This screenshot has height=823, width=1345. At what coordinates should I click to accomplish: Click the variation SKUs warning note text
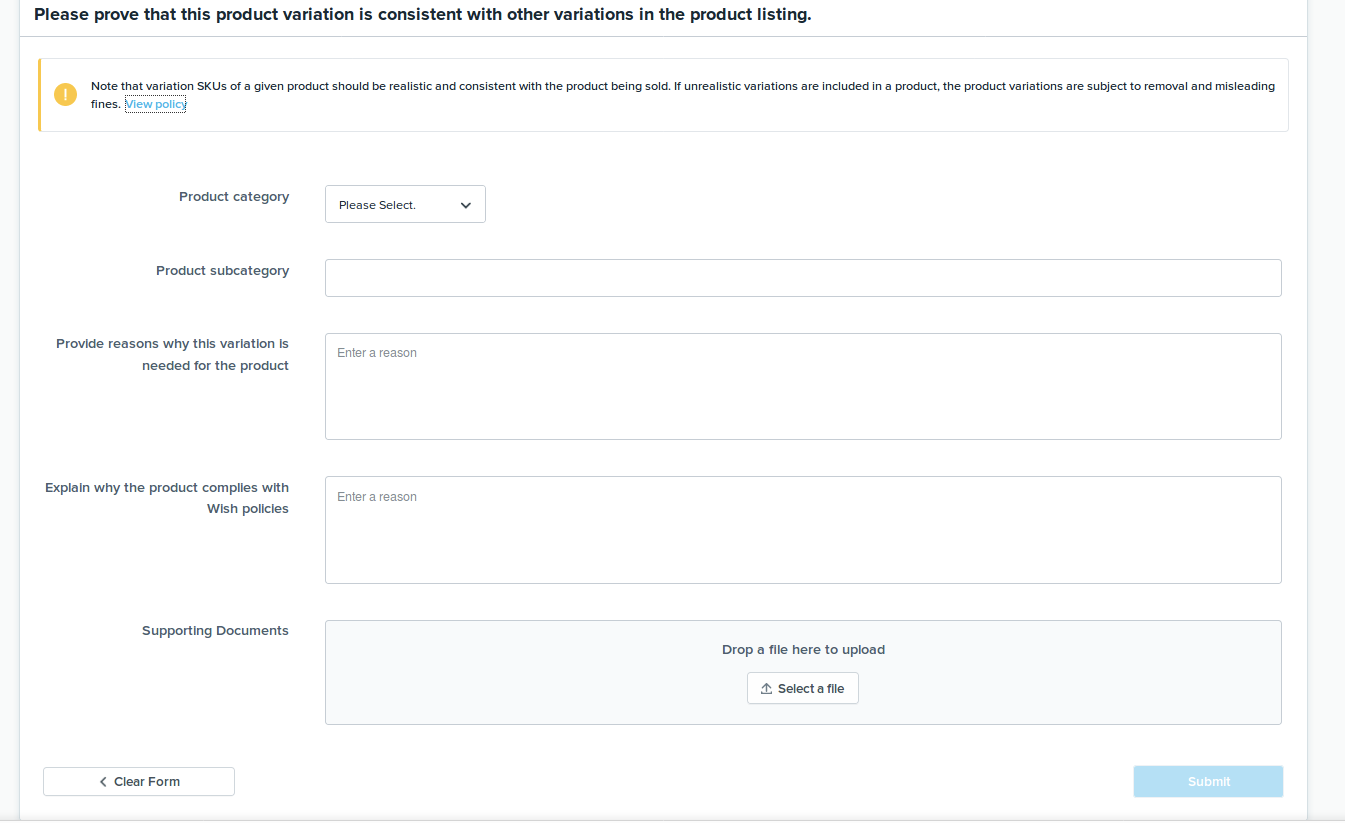point(682,86)
